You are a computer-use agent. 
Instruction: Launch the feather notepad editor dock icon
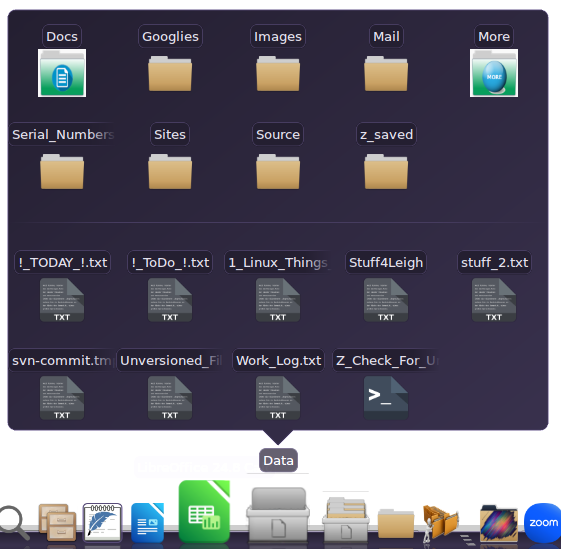(102, 523)
